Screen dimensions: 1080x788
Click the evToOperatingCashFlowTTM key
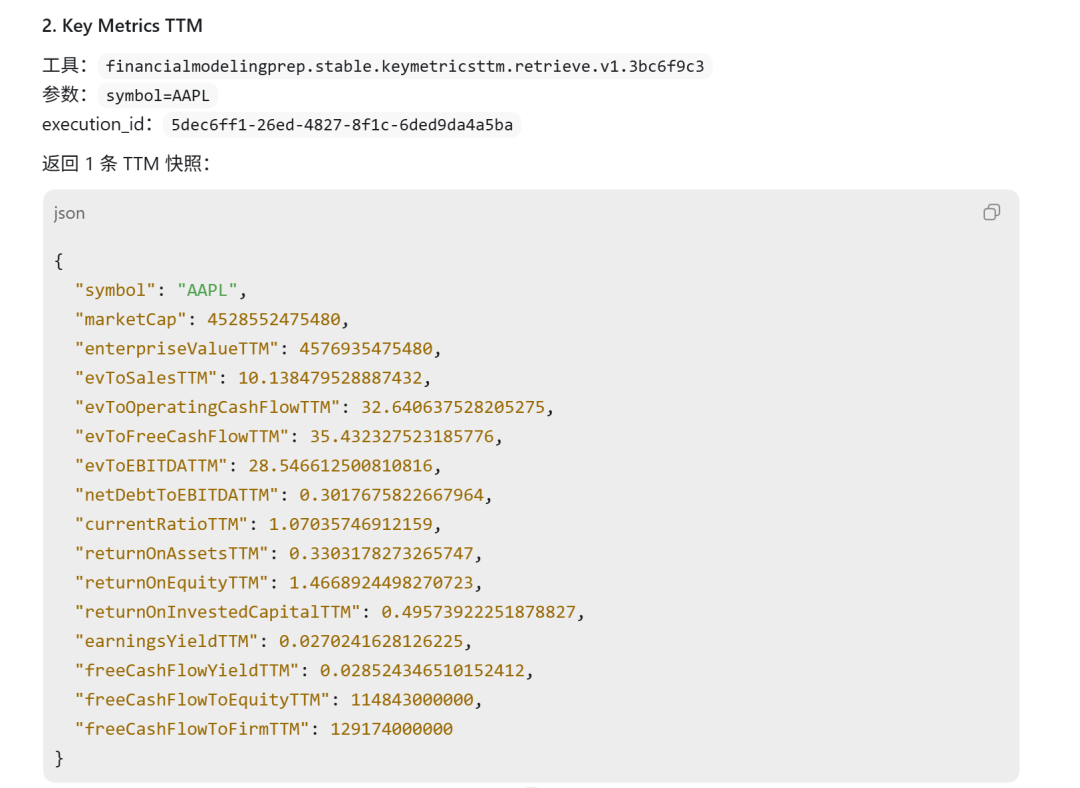[x=207, y=407]
